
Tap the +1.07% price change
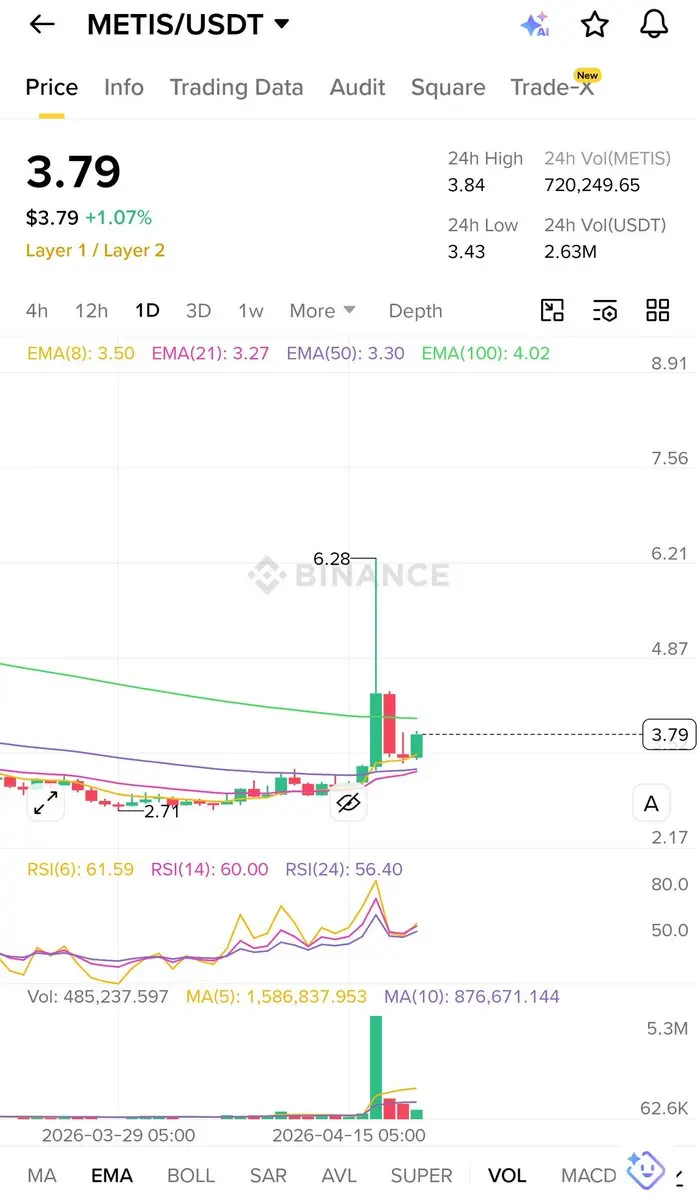(x=118, y=217)
